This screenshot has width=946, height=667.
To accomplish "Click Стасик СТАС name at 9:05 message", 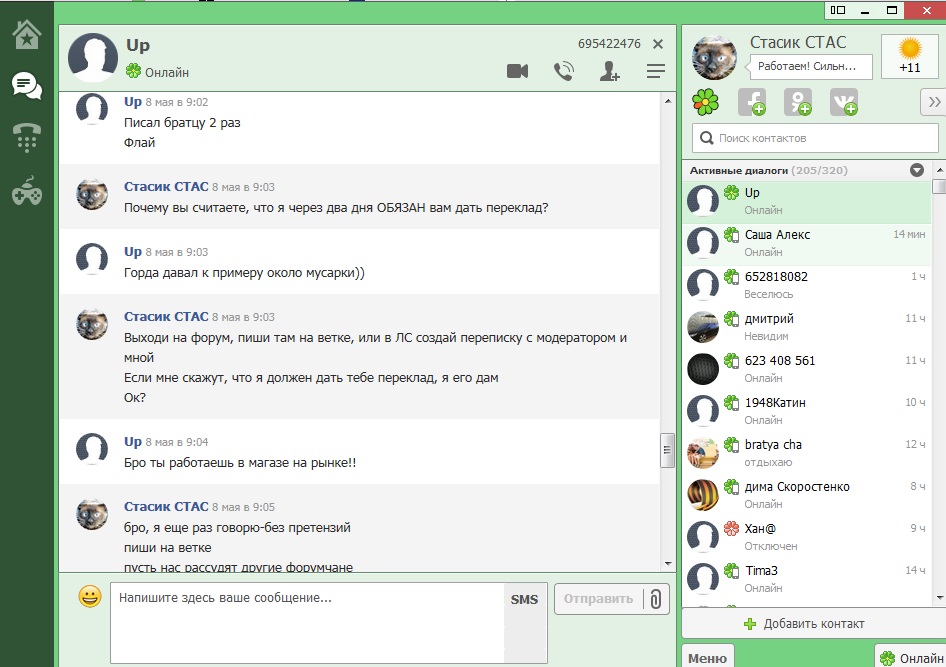I will click(166, 507).
